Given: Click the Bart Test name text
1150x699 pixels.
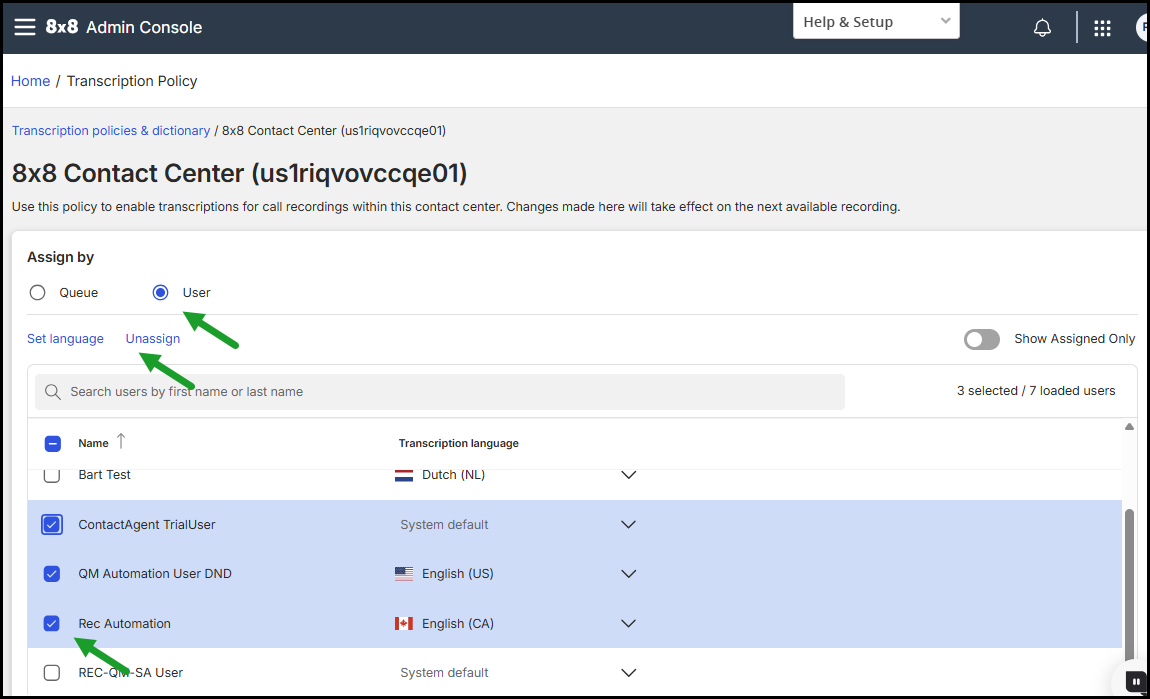Looking at the screenshot, I should pyautogui.click(x=104, y=475).
